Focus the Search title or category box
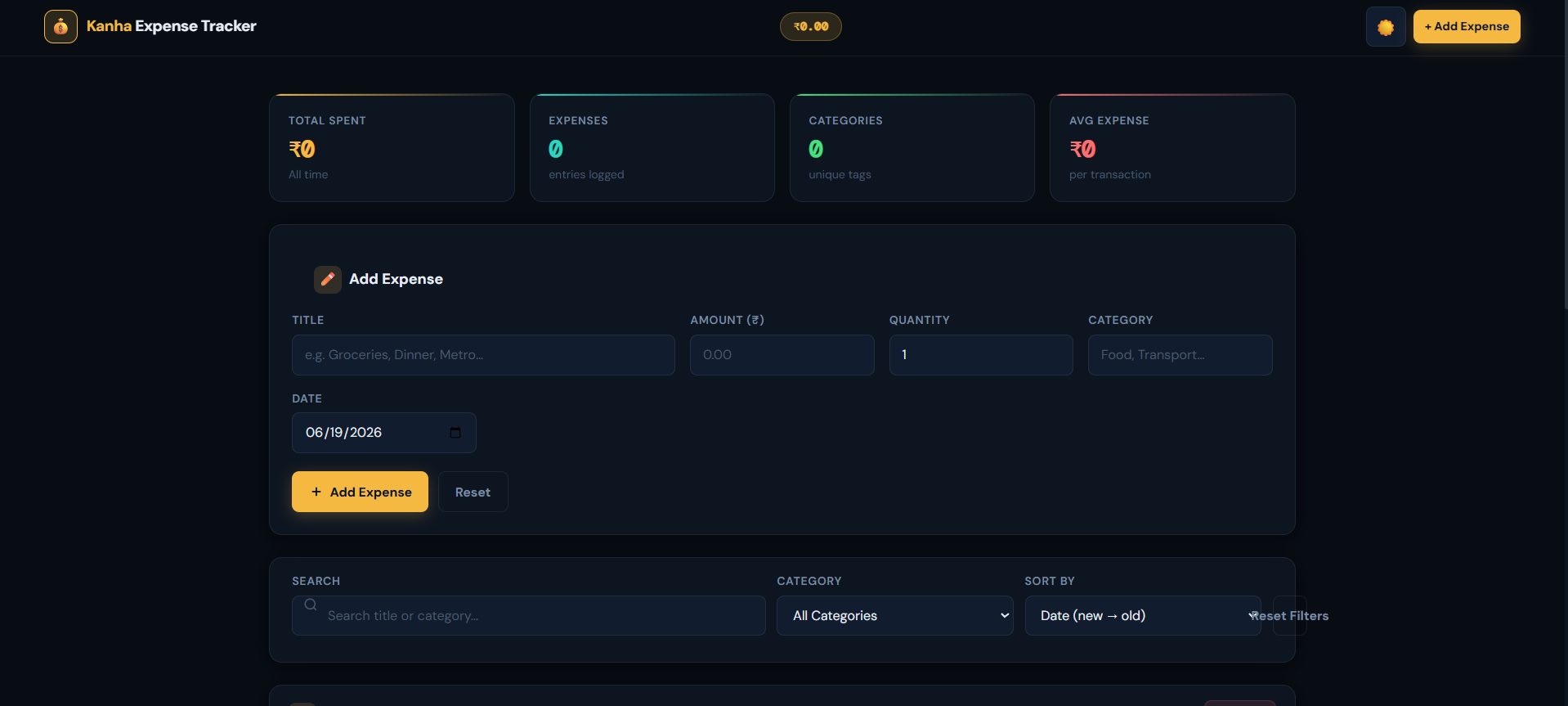The image size is (1568, 706). pyautogui.click(x=529, y=616)
